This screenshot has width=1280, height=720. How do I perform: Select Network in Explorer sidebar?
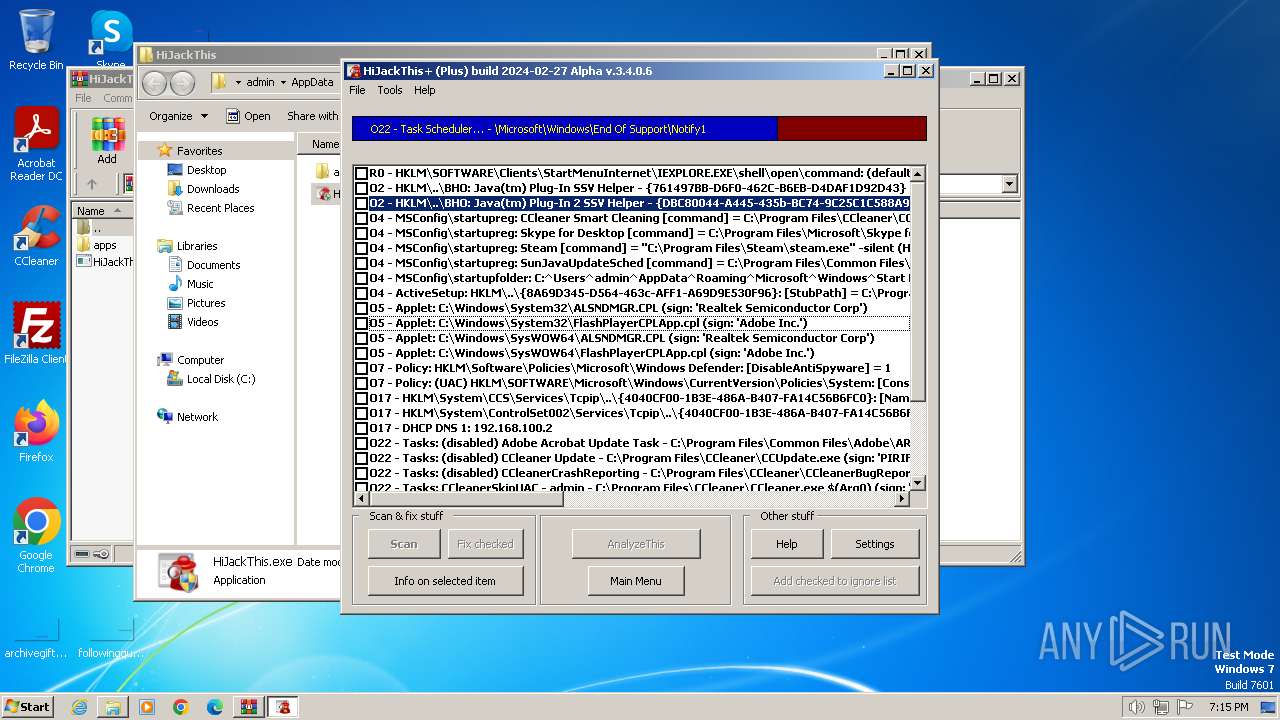197,417
